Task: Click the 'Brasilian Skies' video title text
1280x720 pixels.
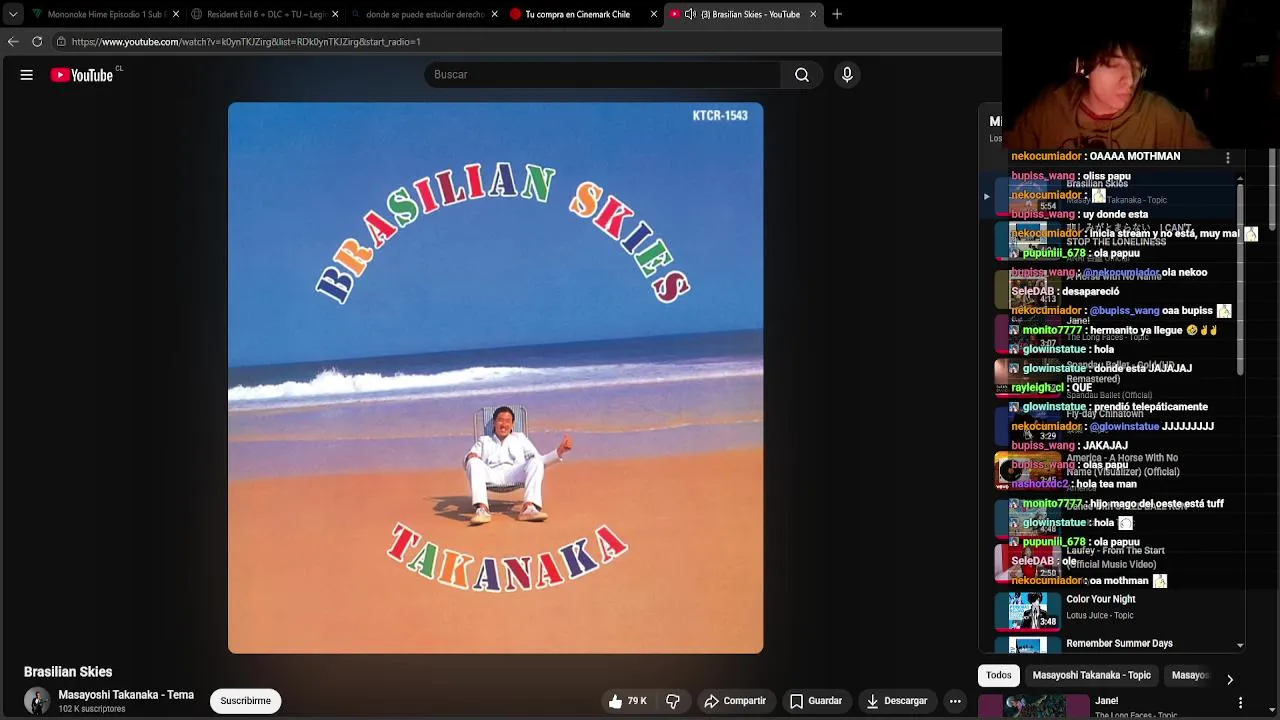Action: (x=68, y=672)
